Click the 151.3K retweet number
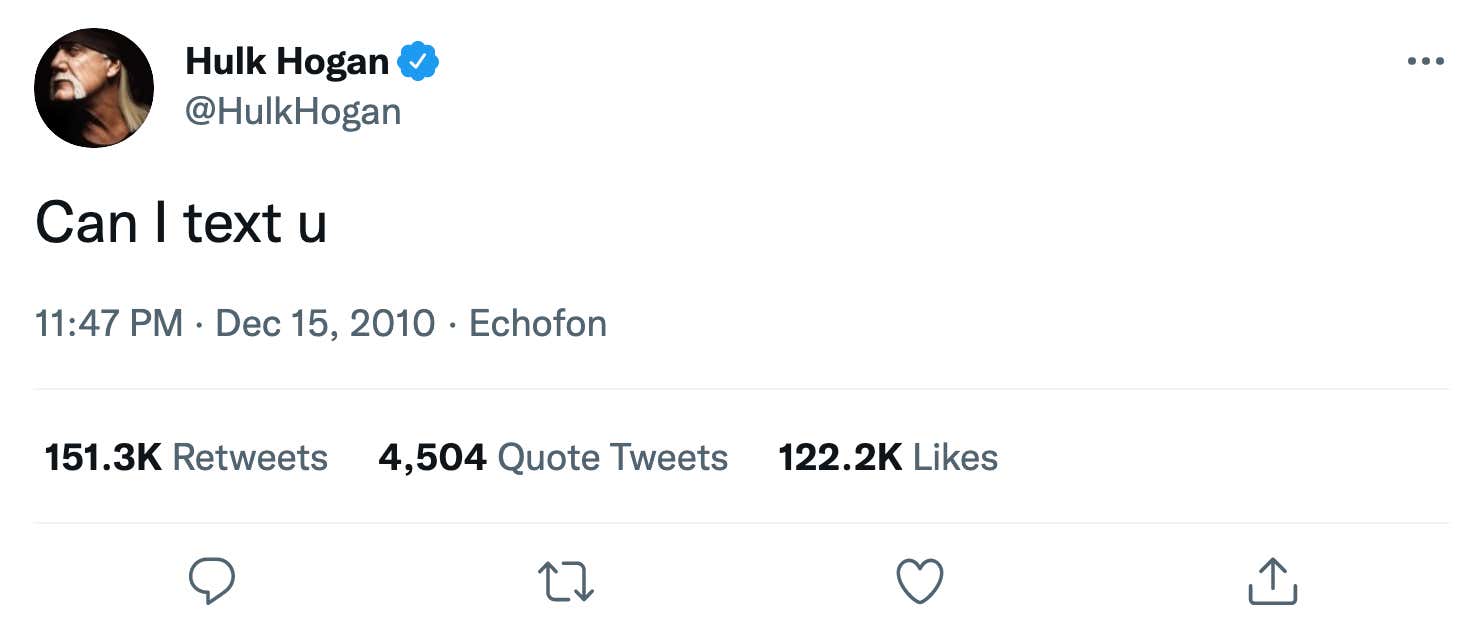1484x636 pixels. click(x=103, y=457)
